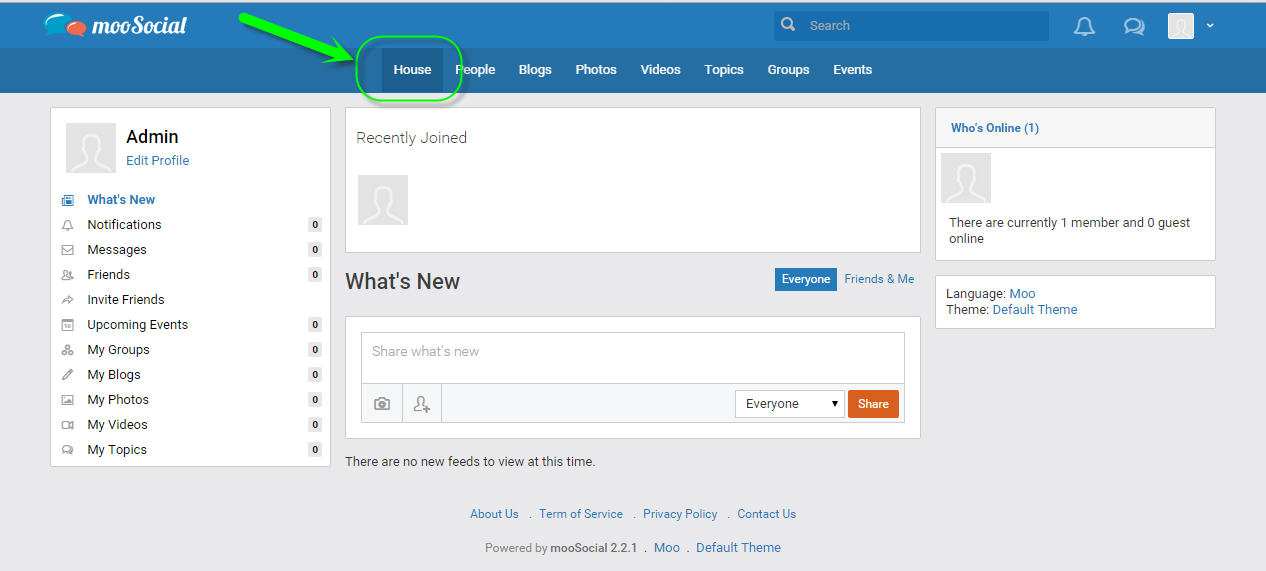Click the Share what's new text field

[x=632, y=352]
